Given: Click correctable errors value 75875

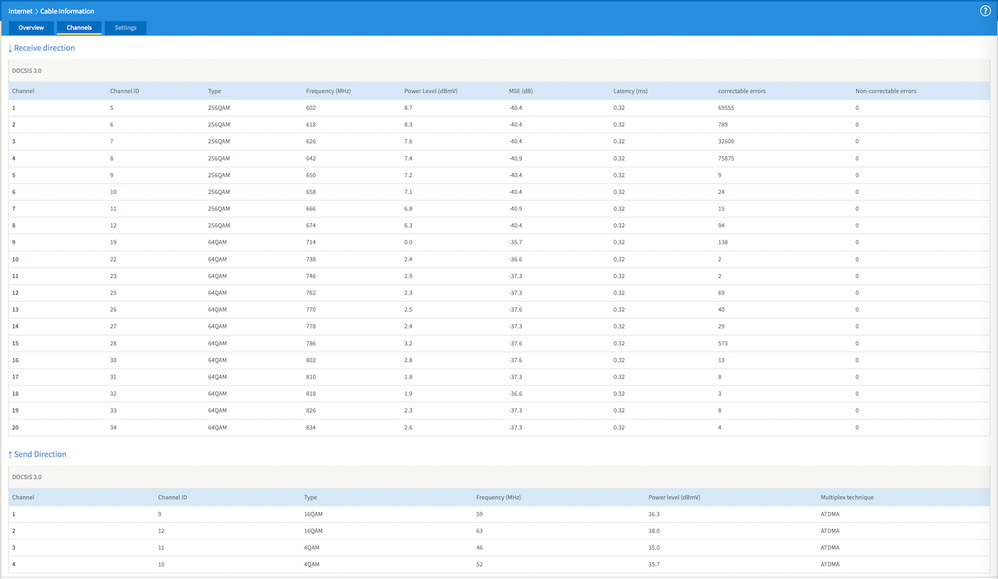Looking at the screenshot, I should [726, 158].
